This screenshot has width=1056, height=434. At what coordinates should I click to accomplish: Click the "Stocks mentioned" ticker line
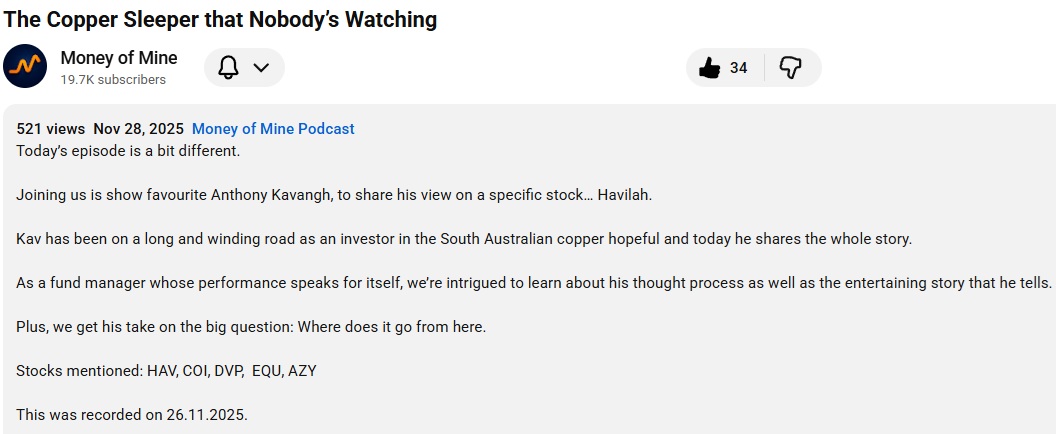pyautogui.click(x=166, y=371)
